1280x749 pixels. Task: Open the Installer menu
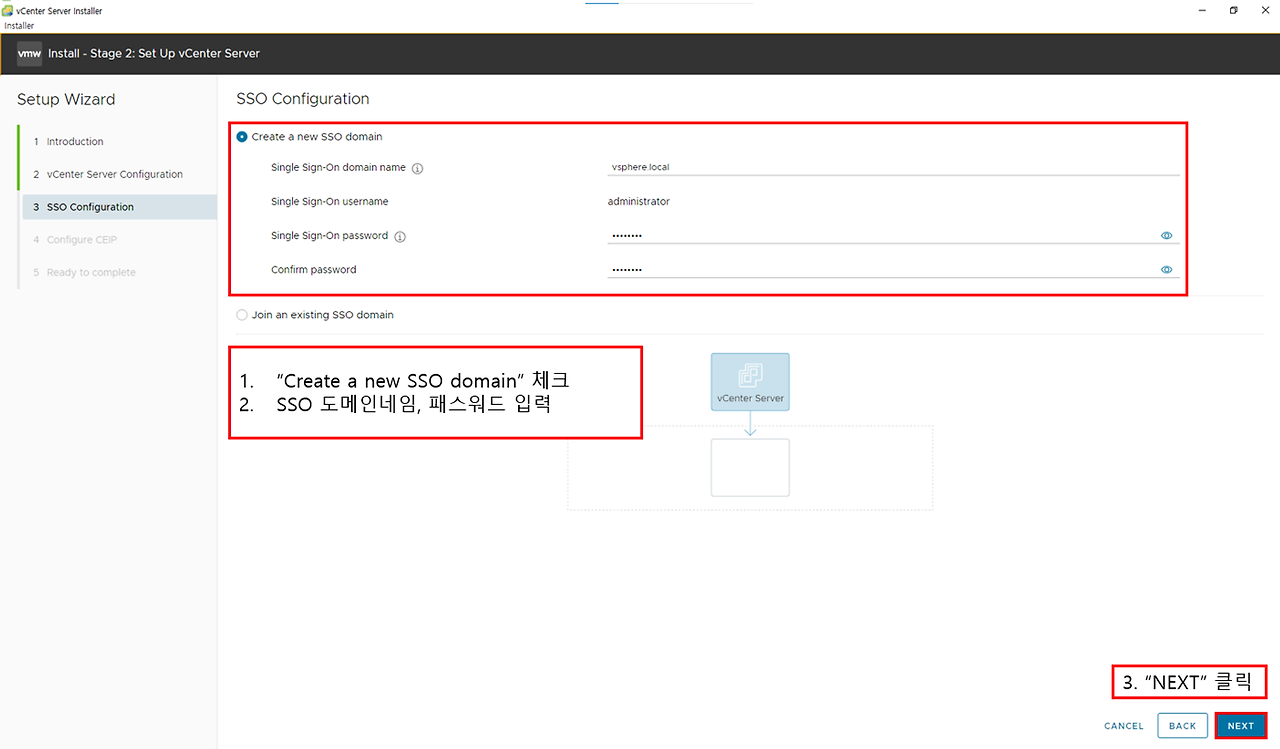point(19,25)
